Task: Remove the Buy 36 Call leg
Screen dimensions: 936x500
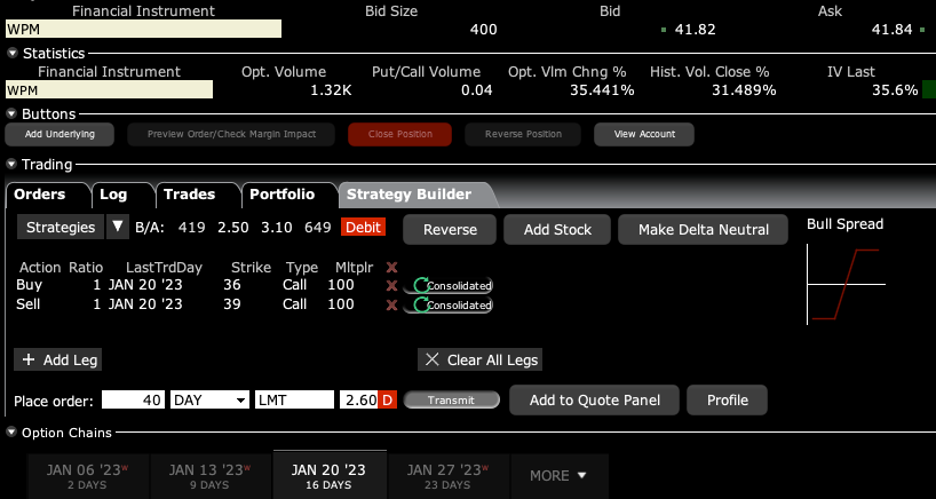Action: [x=392, y=286]
